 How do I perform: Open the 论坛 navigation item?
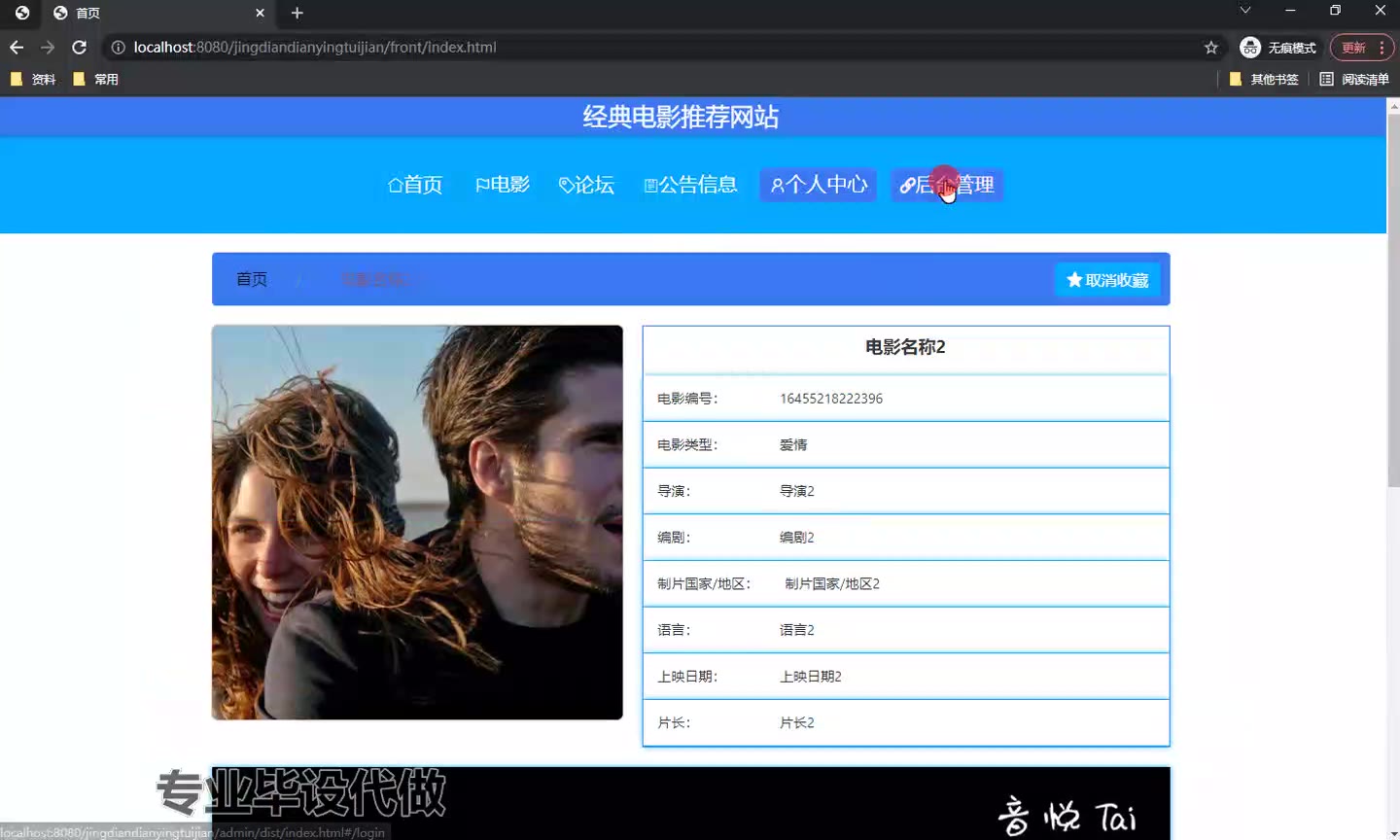(586, 185)
